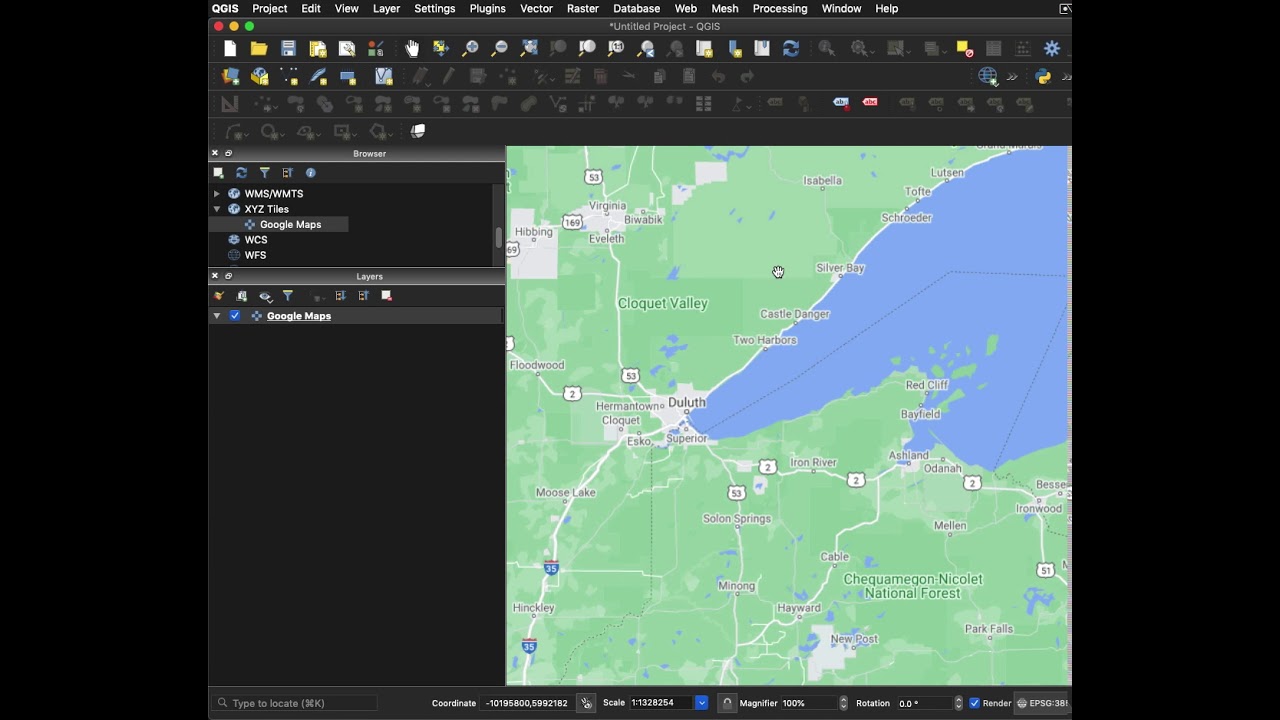Expand the WMS/WMTS tree node
The height and width of the screenshot is (720, 1280).
pos(216,194)
